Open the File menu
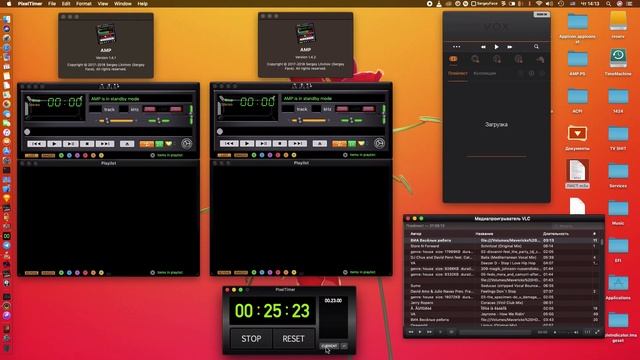Viewport: 640px width, 360px height. (52, 4)
